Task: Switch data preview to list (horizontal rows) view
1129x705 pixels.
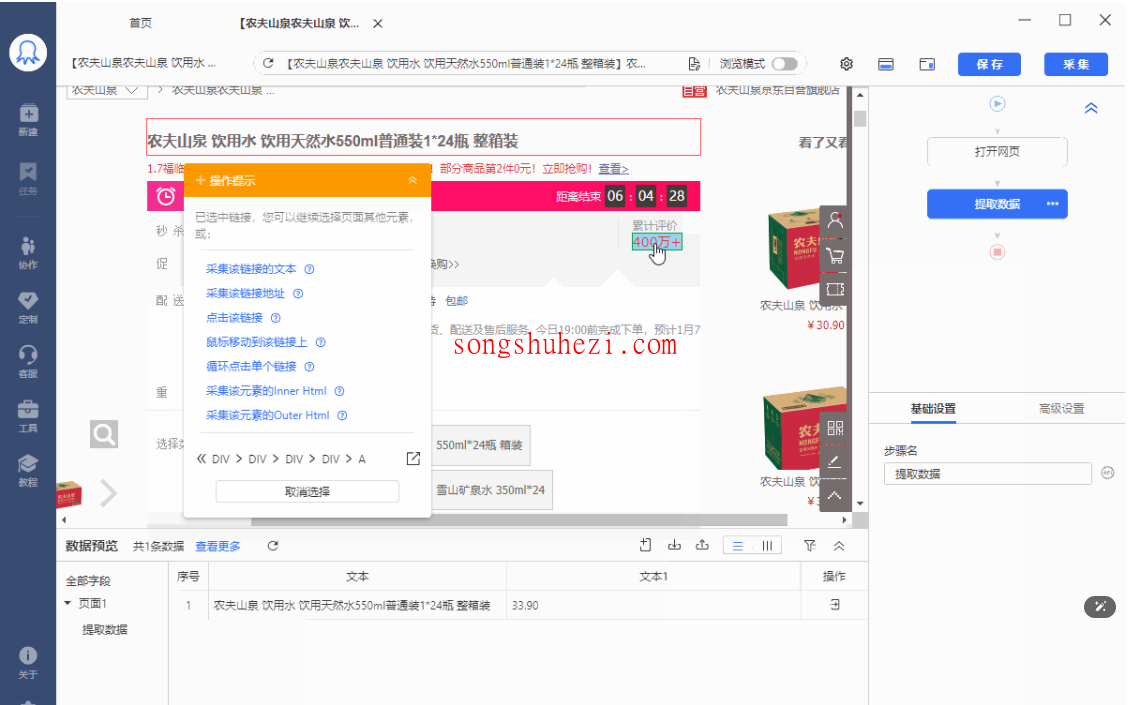Action: pyautogui.click(x=738, y=546)
